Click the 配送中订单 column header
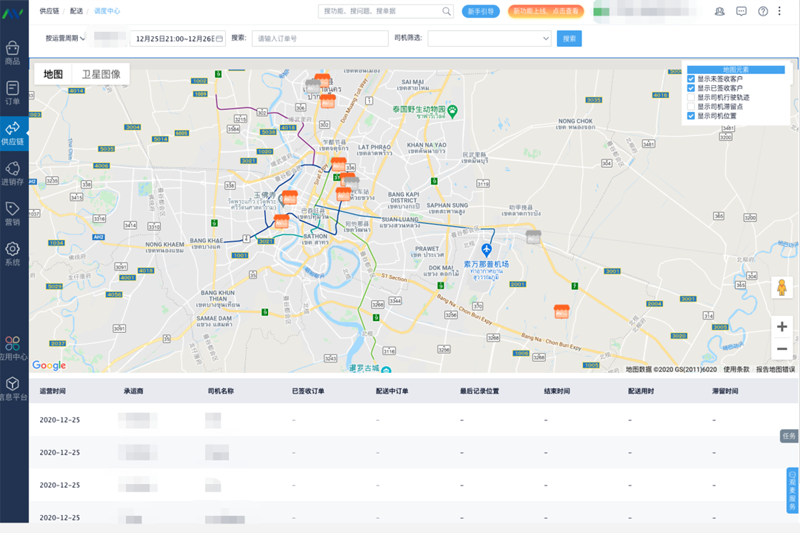800x533 pixels. coord(392,391)
